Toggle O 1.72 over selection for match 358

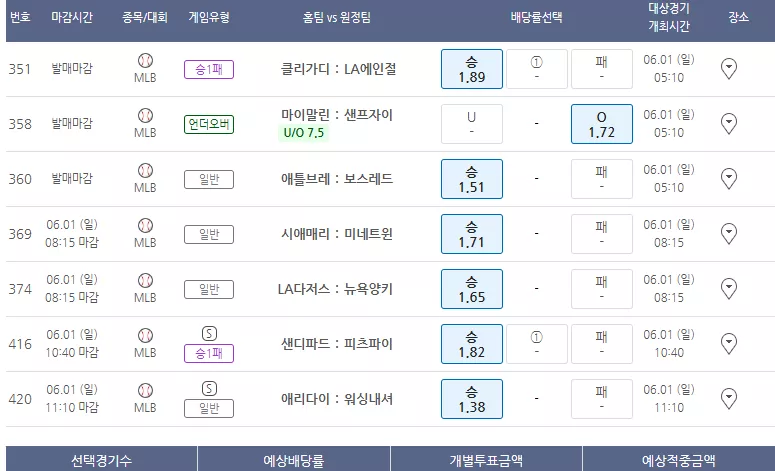tap(602, 124)
